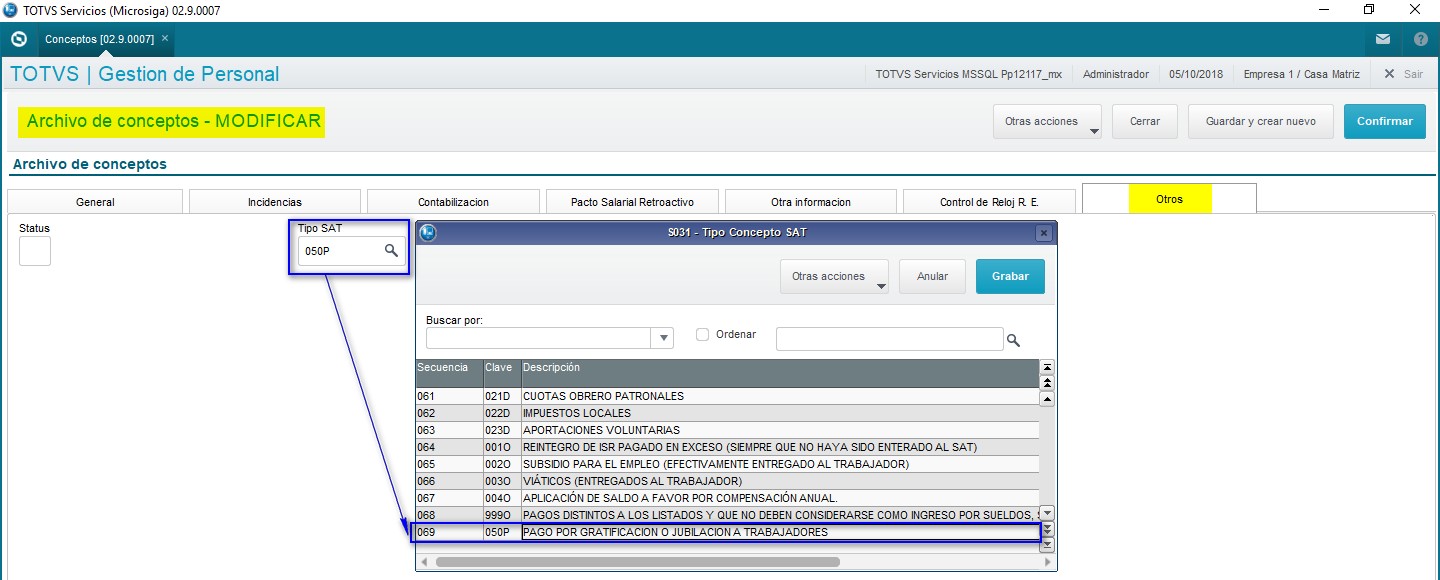Open Otras acciones in the S031 dialog
This screenshot has width=1440, height=580.
[835, 276]
